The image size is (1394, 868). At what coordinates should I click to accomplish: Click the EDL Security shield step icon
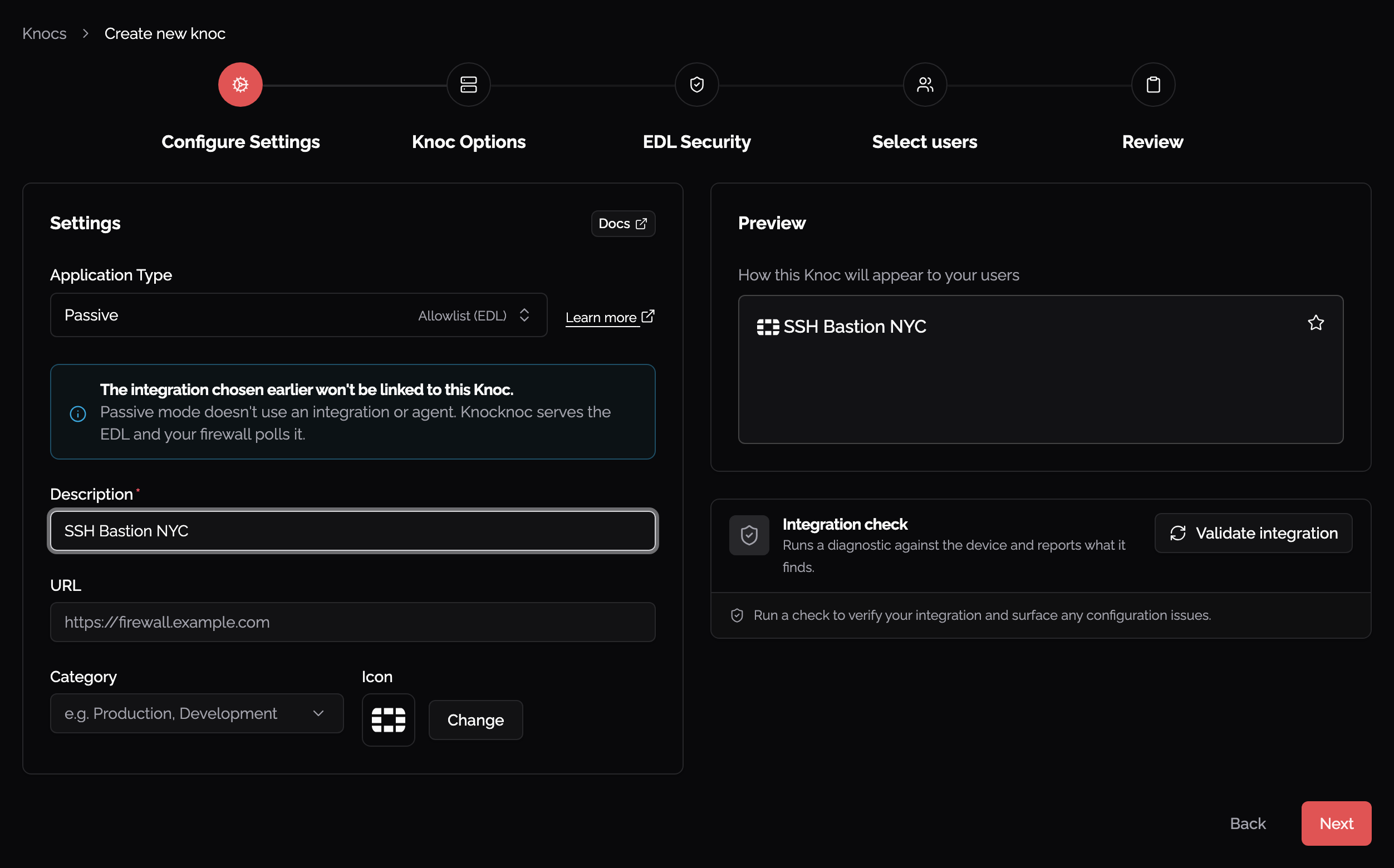tap(696, 85)
